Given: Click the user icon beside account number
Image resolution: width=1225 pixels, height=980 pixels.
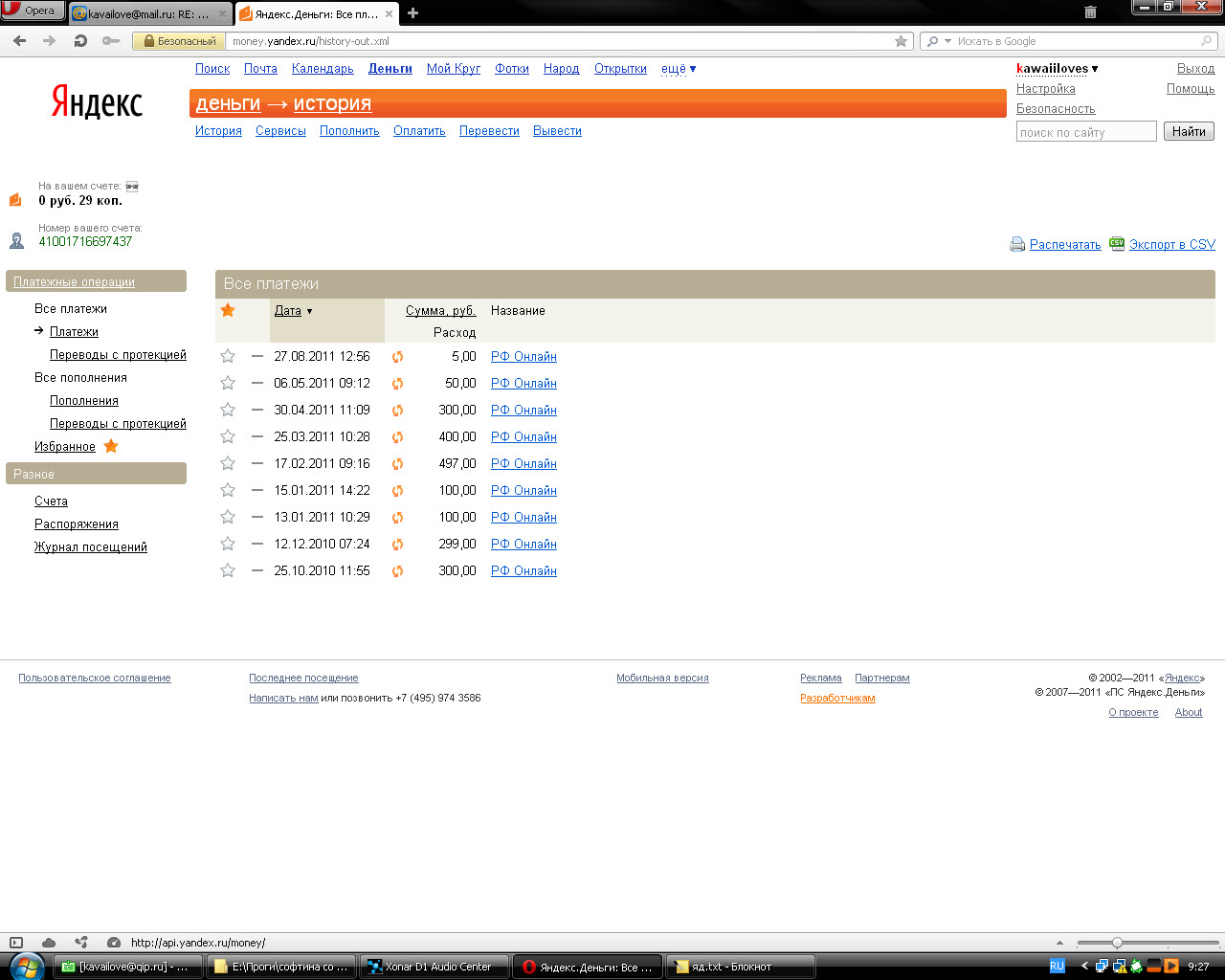Looking at the screenshot, I should click(16, 241).
